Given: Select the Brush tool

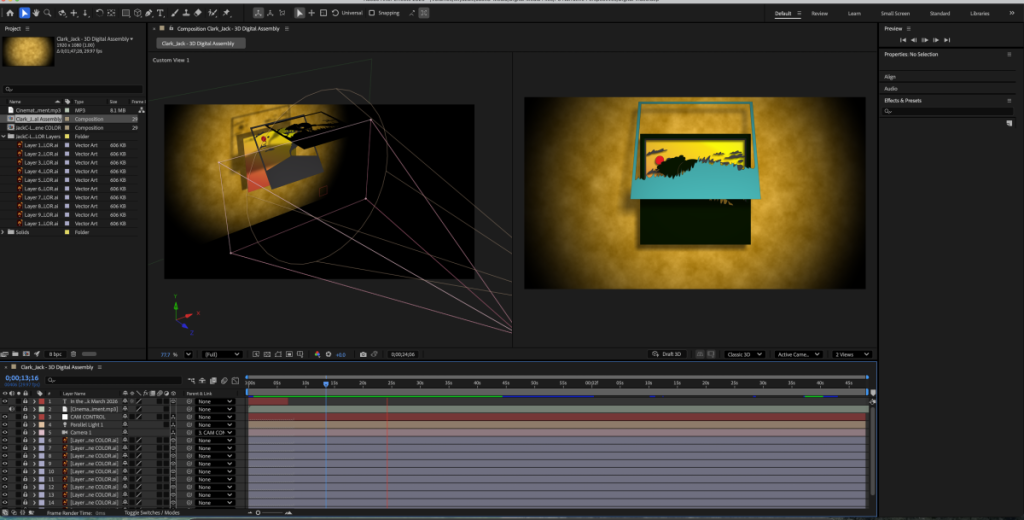Looking at the screenshot, I should point(176,13).
